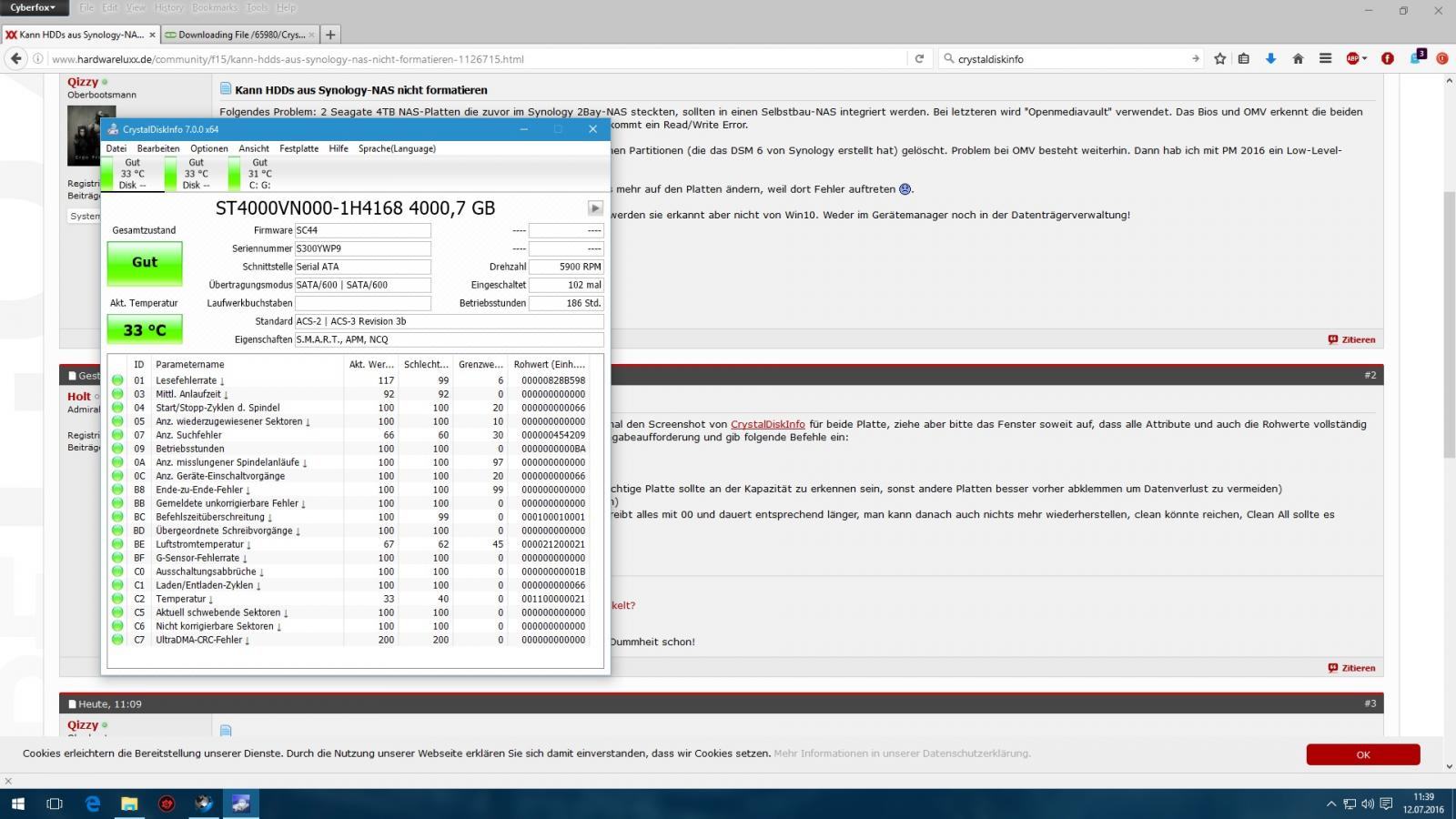Image resolution: width=1456 pixels, height=819 pixels.
Task: Open the CrystalDiskInfo link in post
Action: [x=767, y=424]
